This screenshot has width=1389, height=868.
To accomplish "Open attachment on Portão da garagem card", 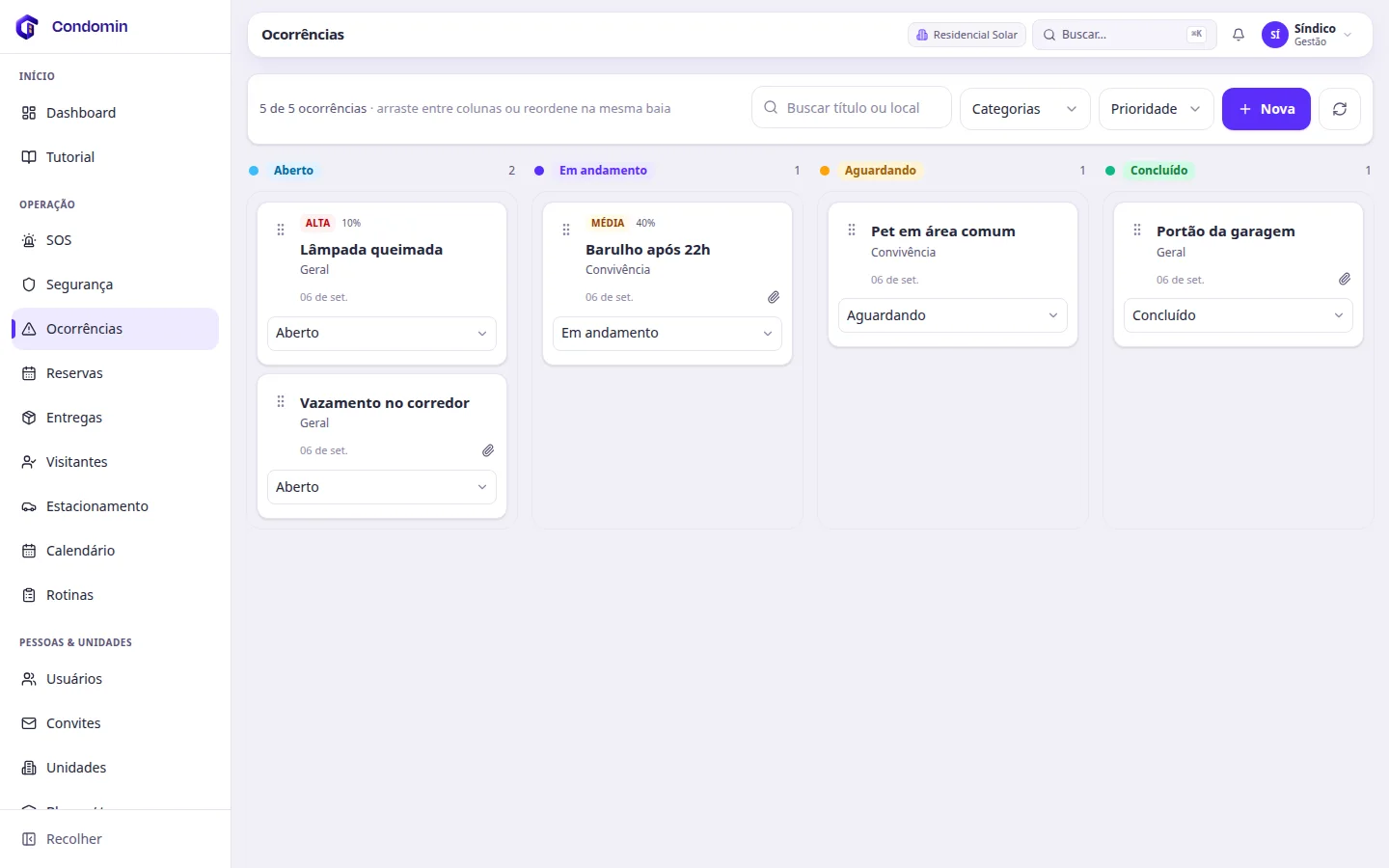I will 1345,279.
